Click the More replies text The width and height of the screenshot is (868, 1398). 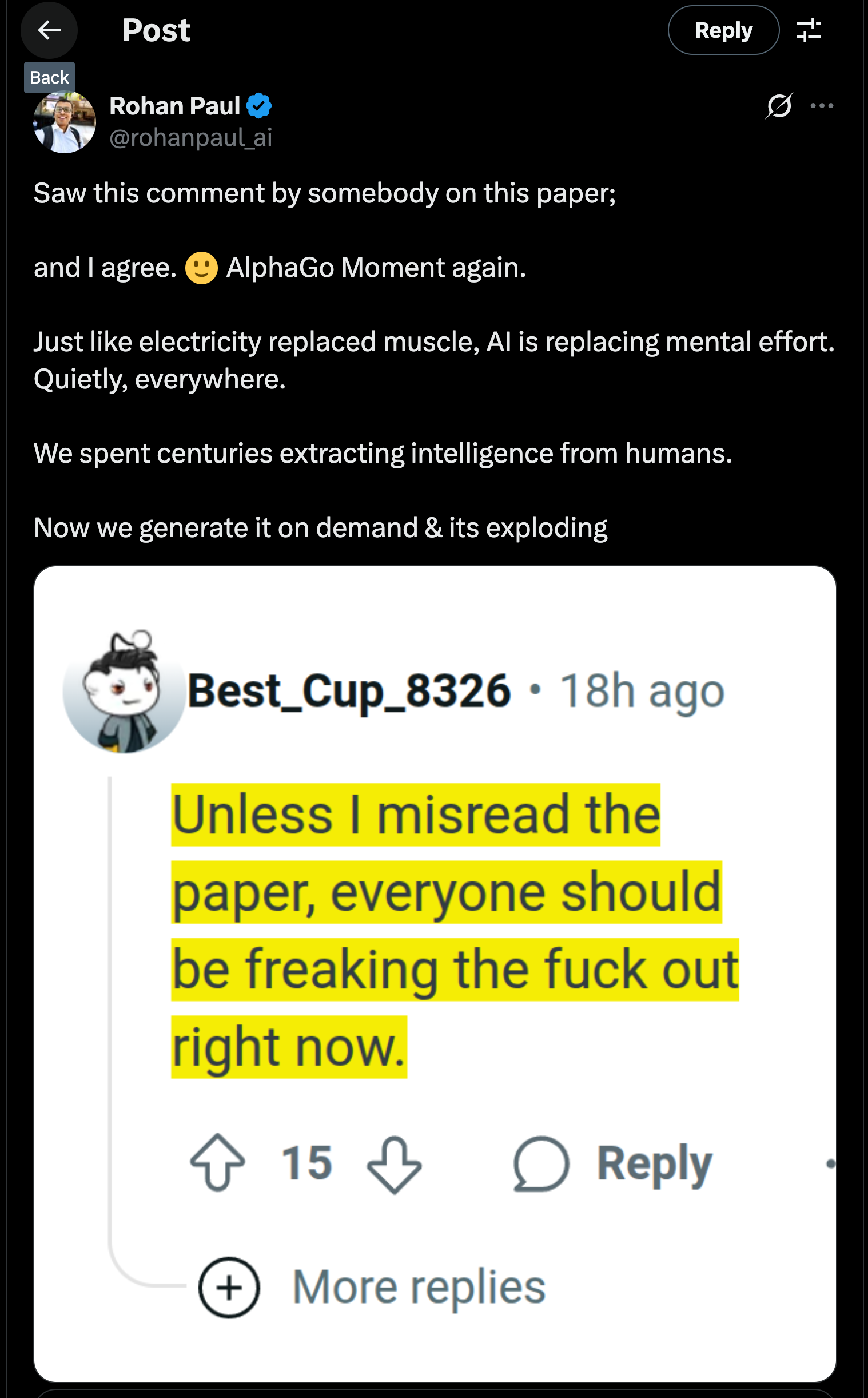(x=419, y=1287)
